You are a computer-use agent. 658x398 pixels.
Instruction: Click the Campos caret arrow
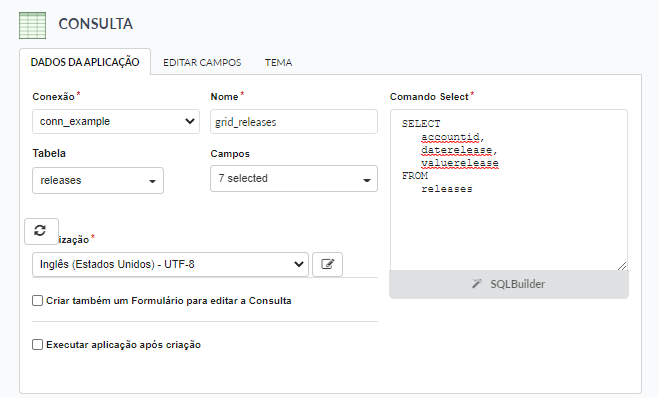[x=367, y=180]
